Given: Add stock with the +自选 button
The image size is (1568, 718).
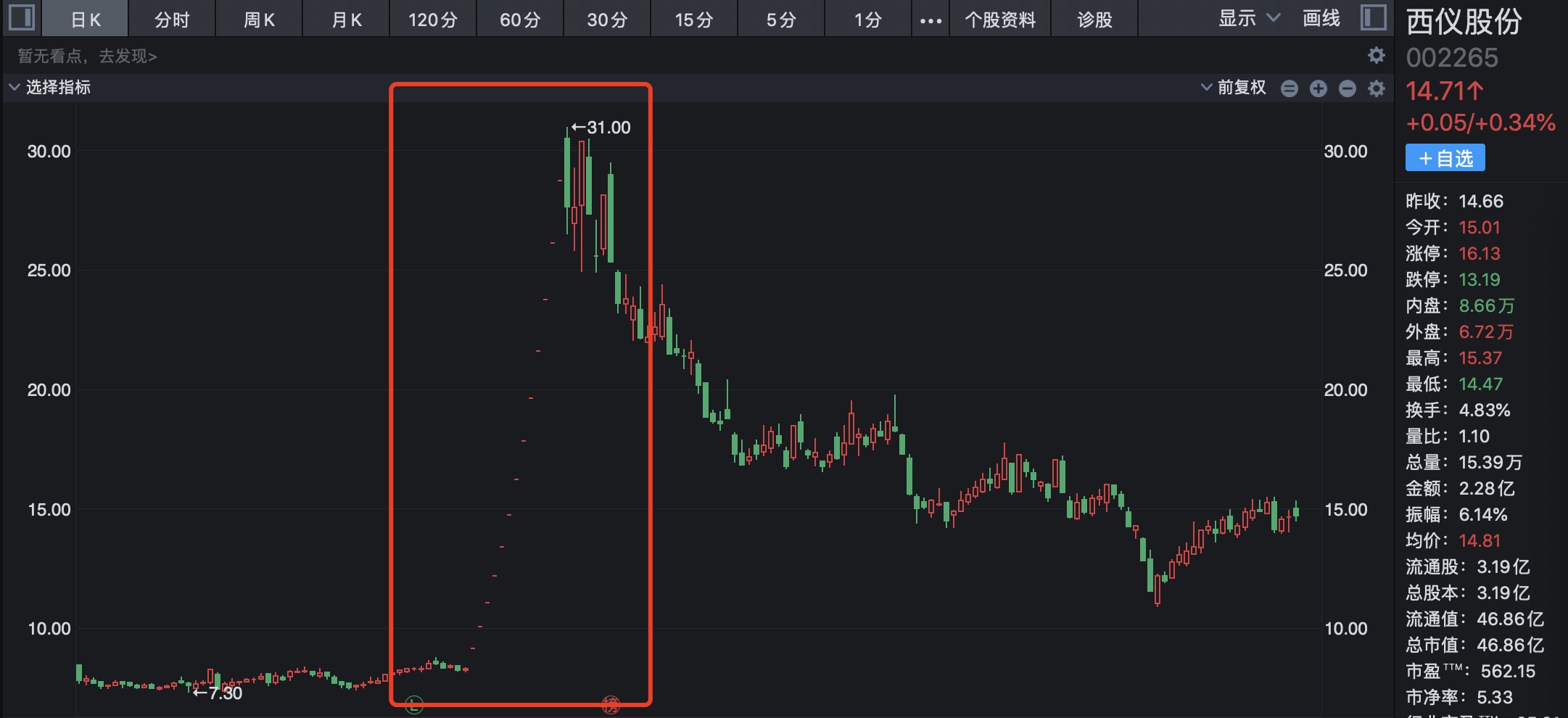Looking at the screenshot, I should [1445, 158].
